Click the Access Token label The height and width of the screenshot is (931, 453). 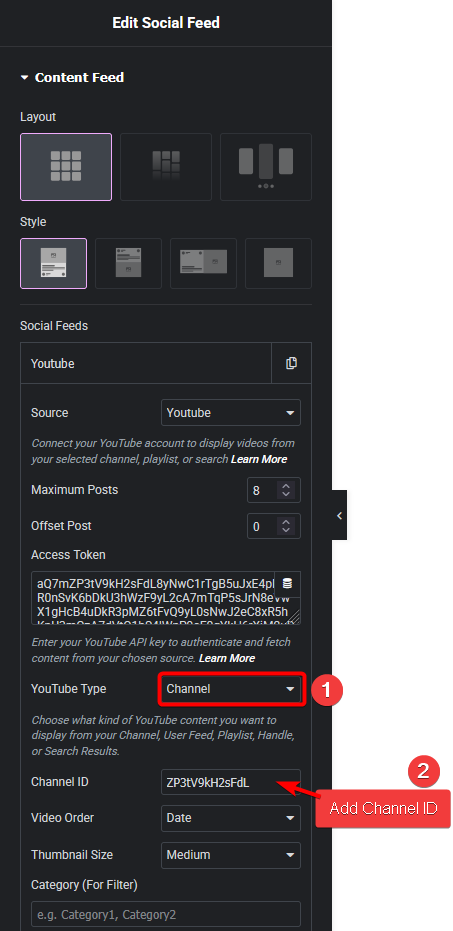click(x=68, y=555)
